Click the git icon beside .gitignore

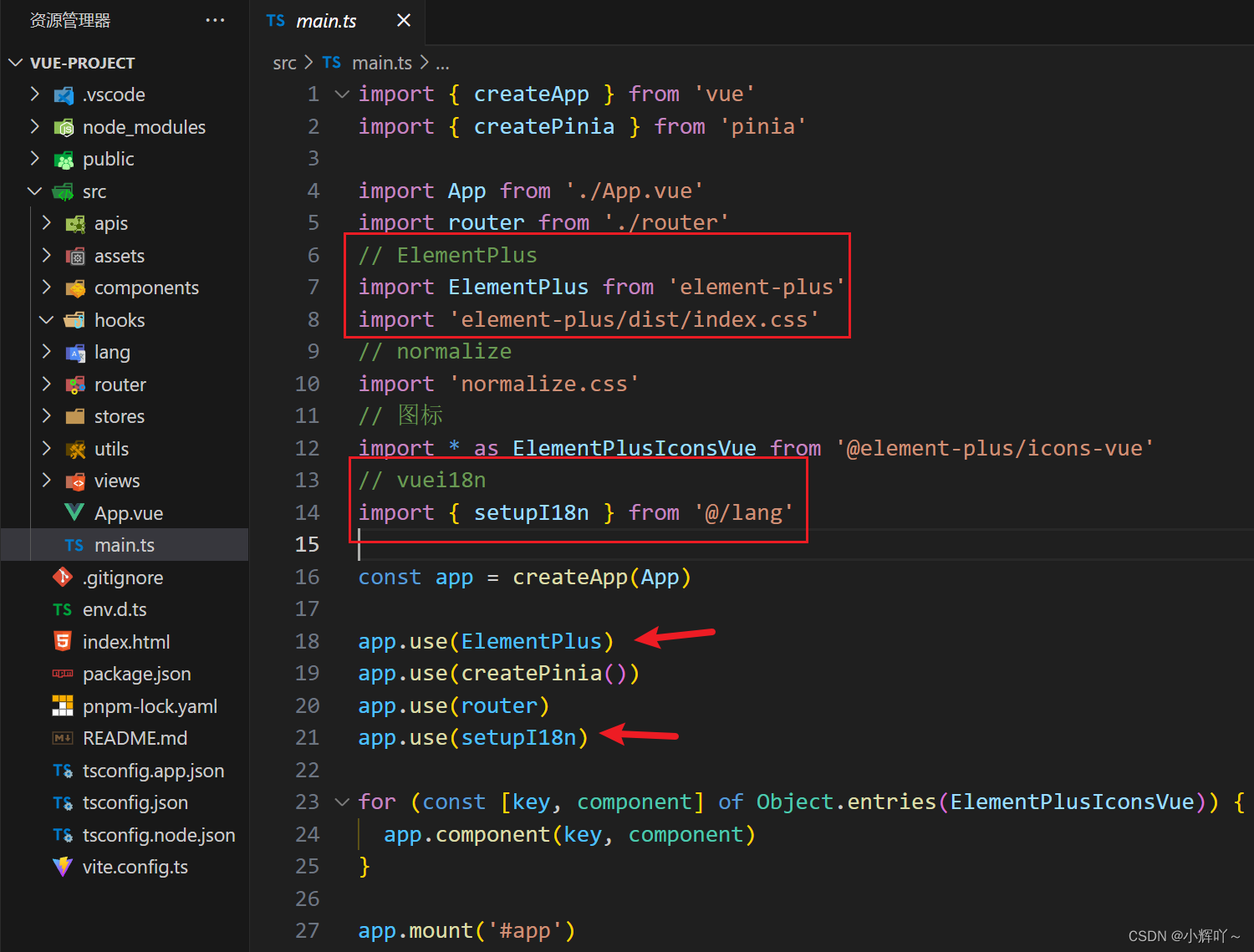63,577
